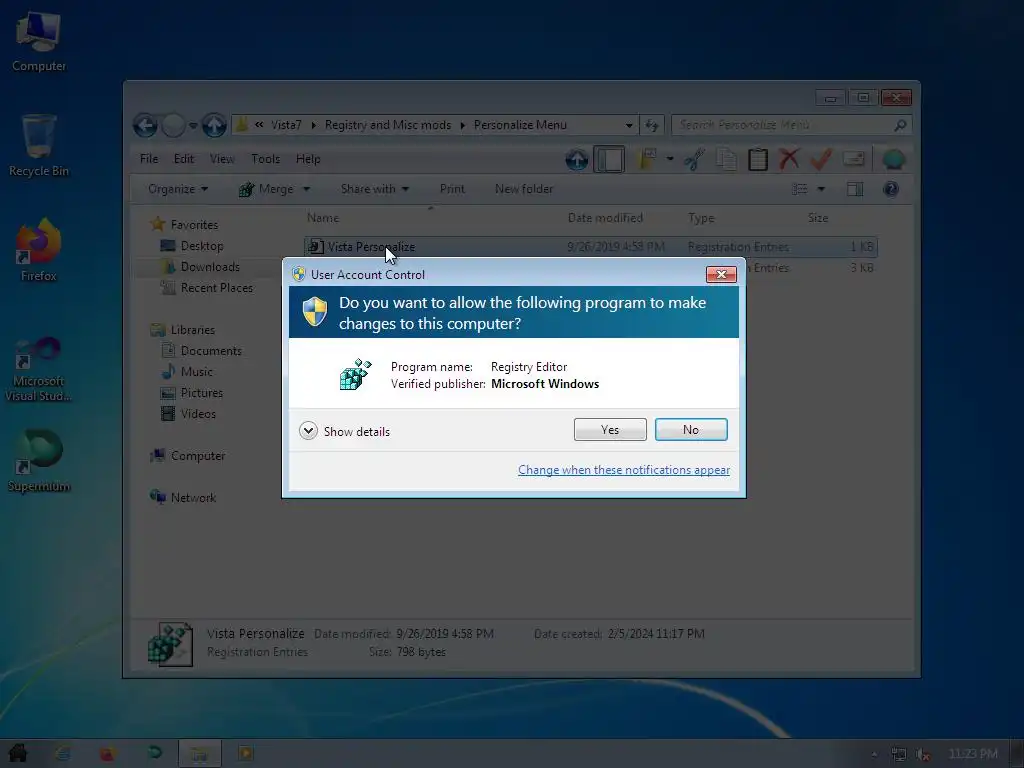Expand Show details chevron
The width and height of the screenshot is (1024, 768).
coord(308,431)
